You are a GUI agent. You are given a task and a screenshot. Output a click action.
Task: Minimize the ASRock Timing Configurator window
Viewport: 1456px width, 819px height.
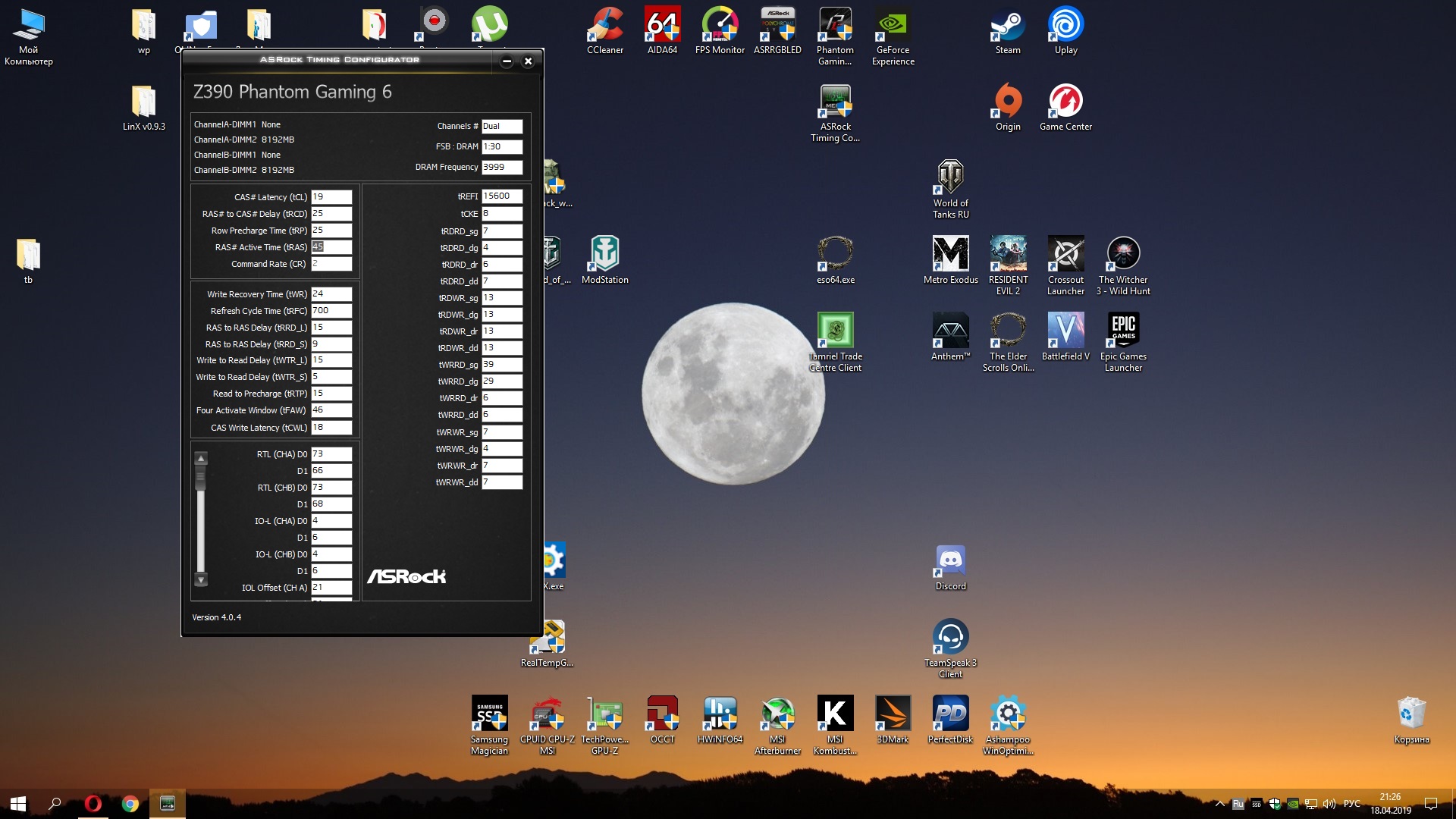point(507,61)
